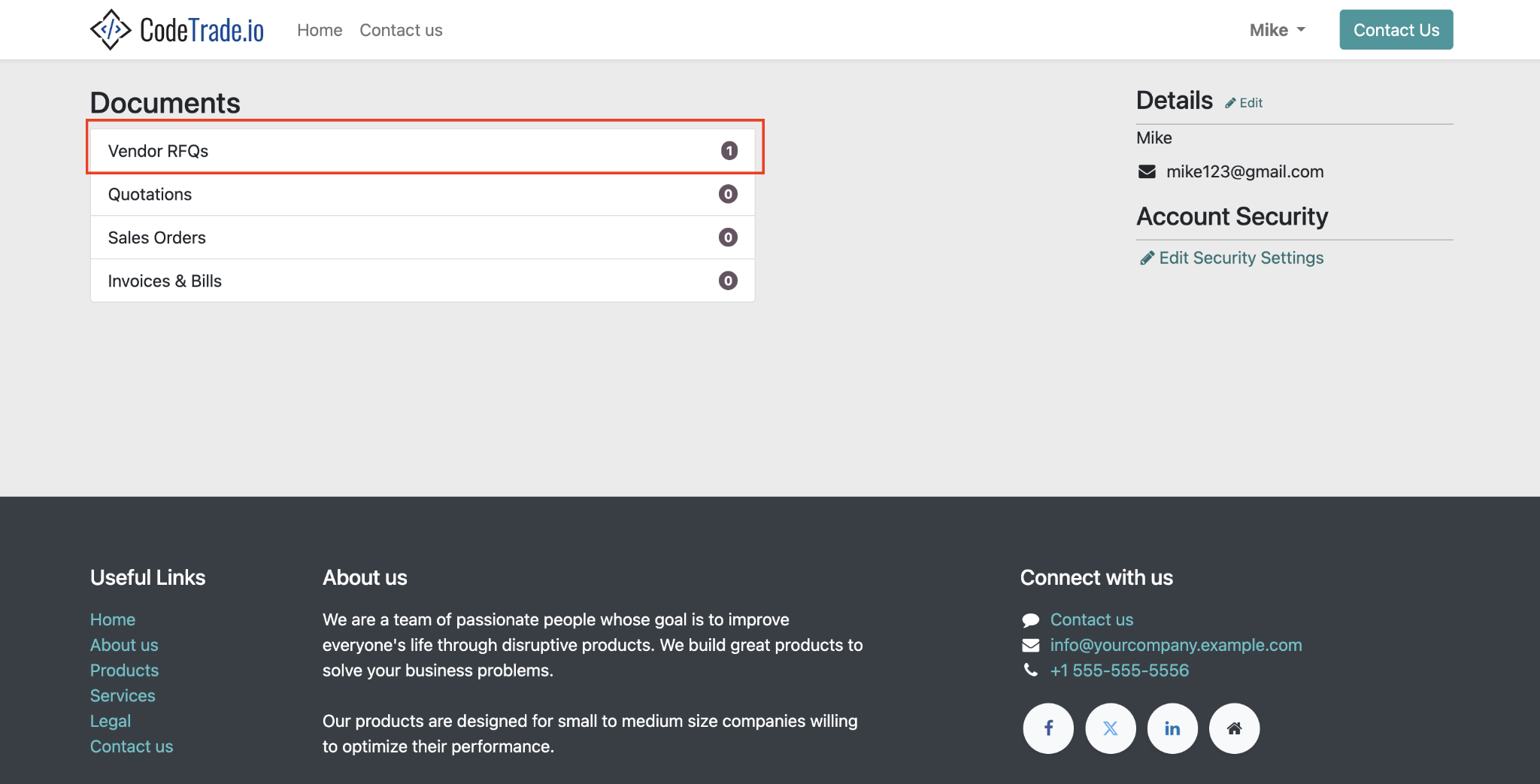Open the Facebook social icon
1540x784 pixels.
(x=1048, y=728)
